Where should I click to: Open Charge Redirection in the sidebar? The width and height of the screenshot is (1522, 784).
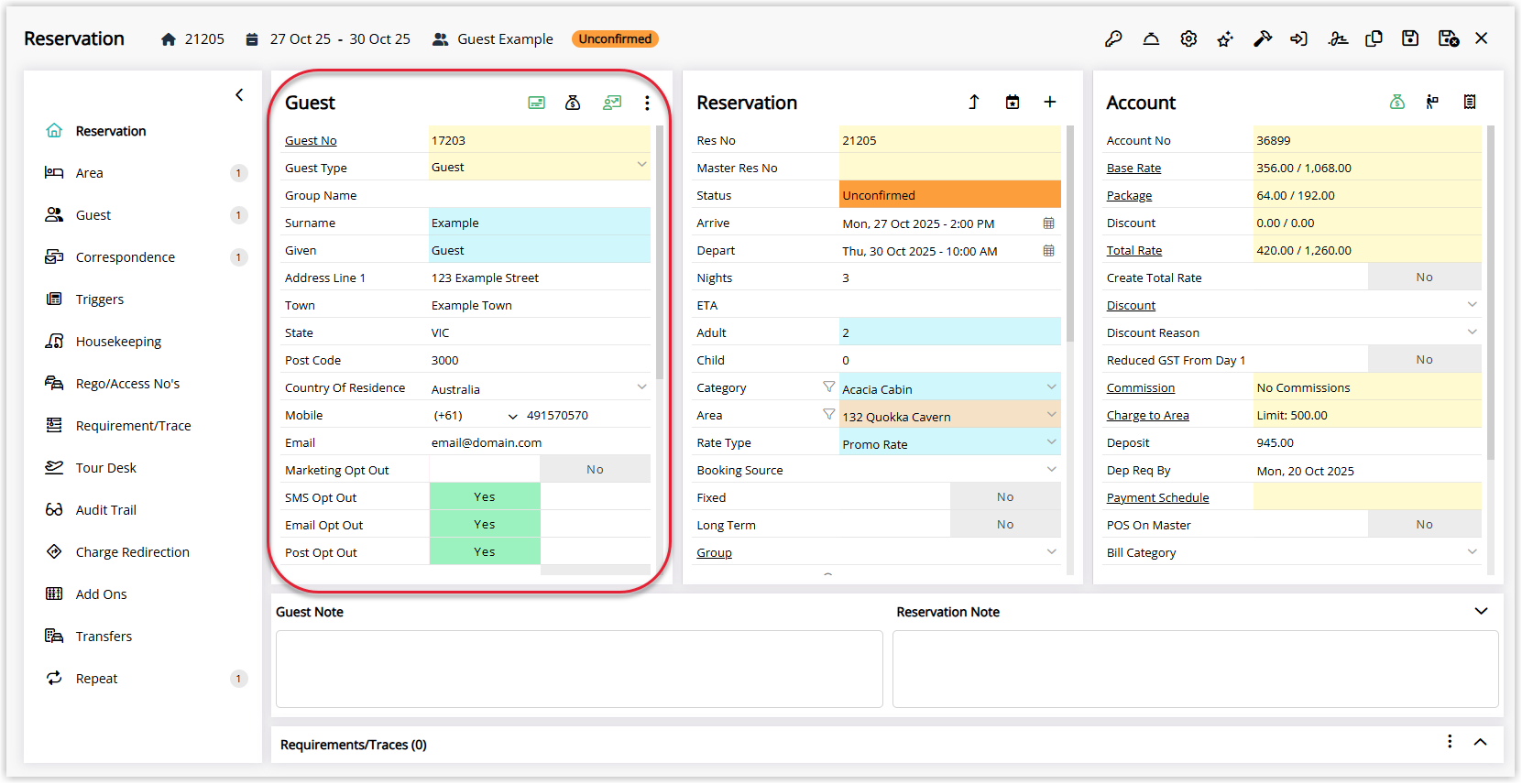tap(145, 552)
